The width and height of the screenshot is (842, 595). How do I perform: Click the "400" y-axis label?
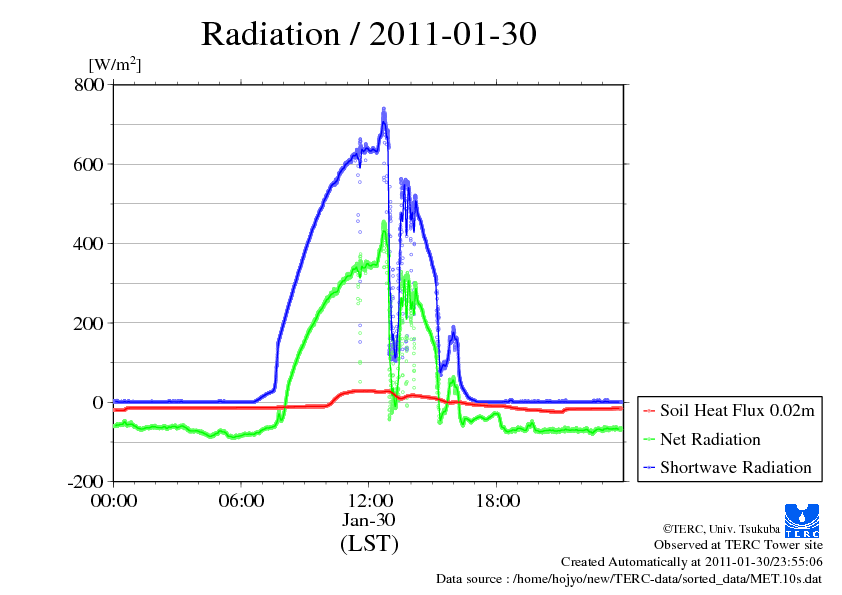point(89,244)
